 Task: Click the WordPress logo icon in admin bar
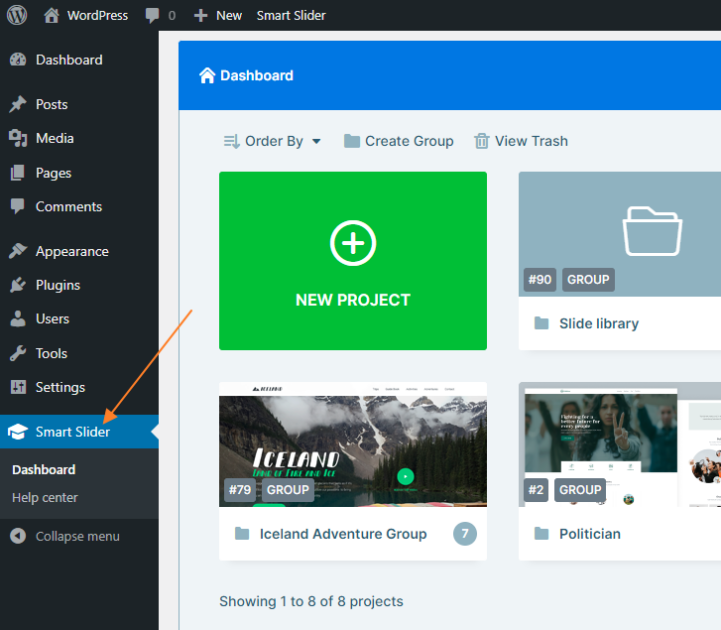tap(17, 15)
